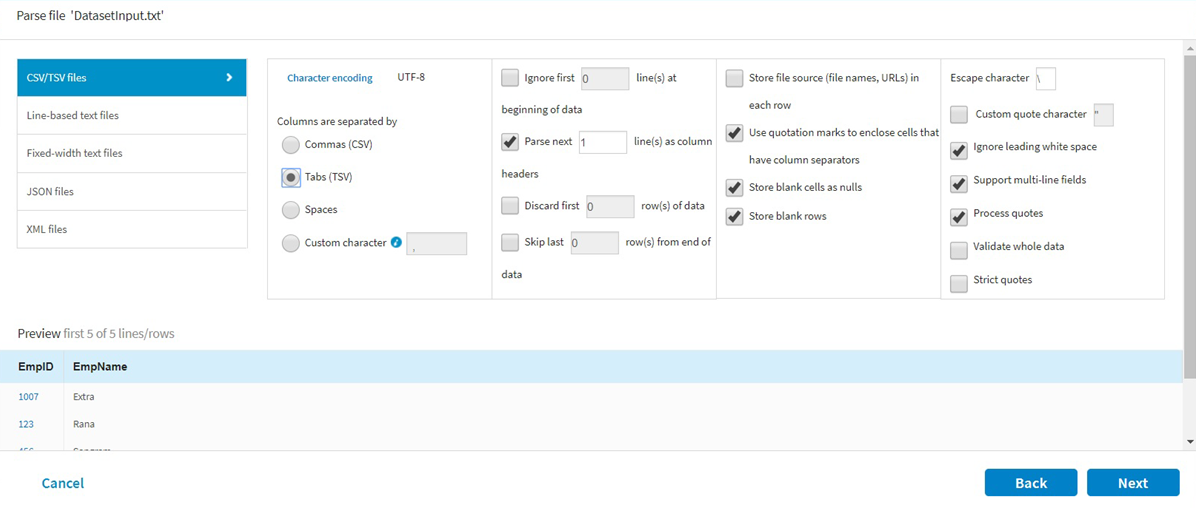The image size is (1196, 511).
Task: Click the Next button
Action: pos(1132,483)
